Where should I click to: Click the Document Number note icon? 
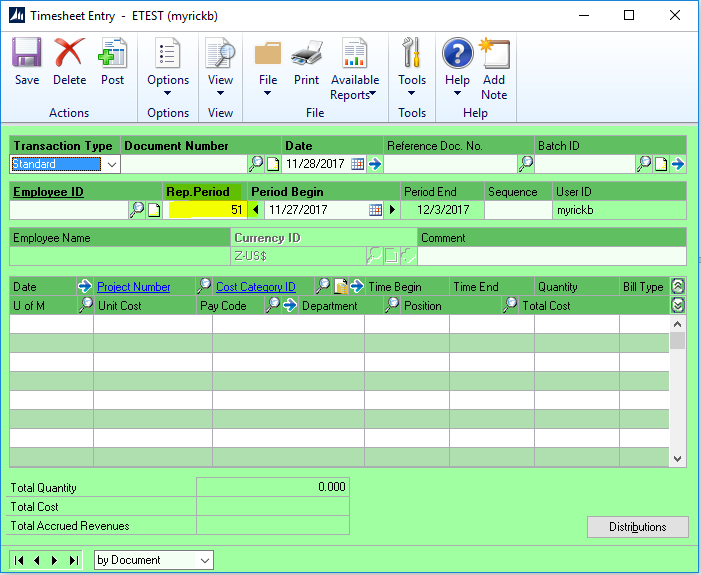coord(273,165)
